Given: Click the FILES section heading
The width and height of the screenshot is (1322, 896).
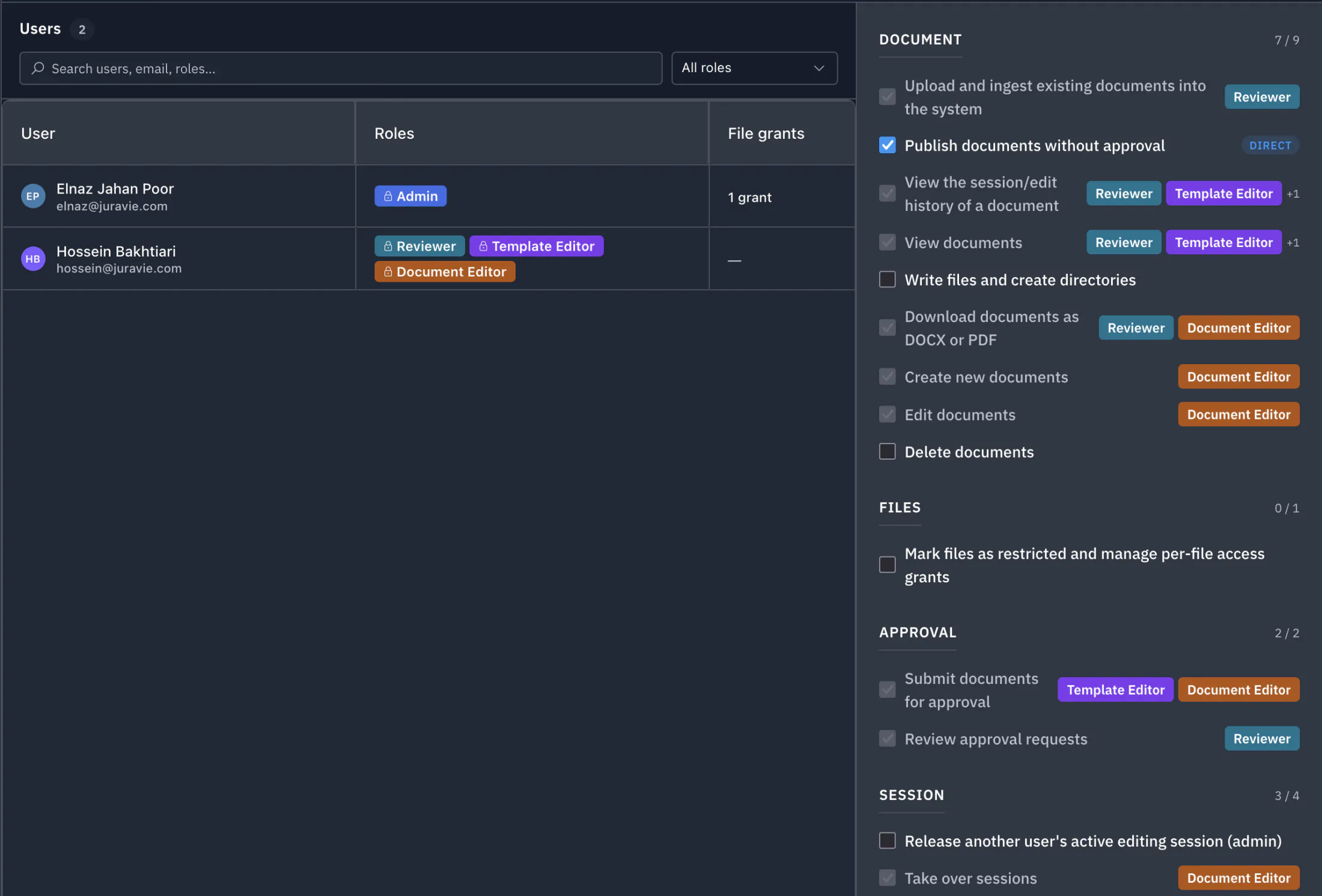Looking at the screenshot, I should tap(900, 508).
